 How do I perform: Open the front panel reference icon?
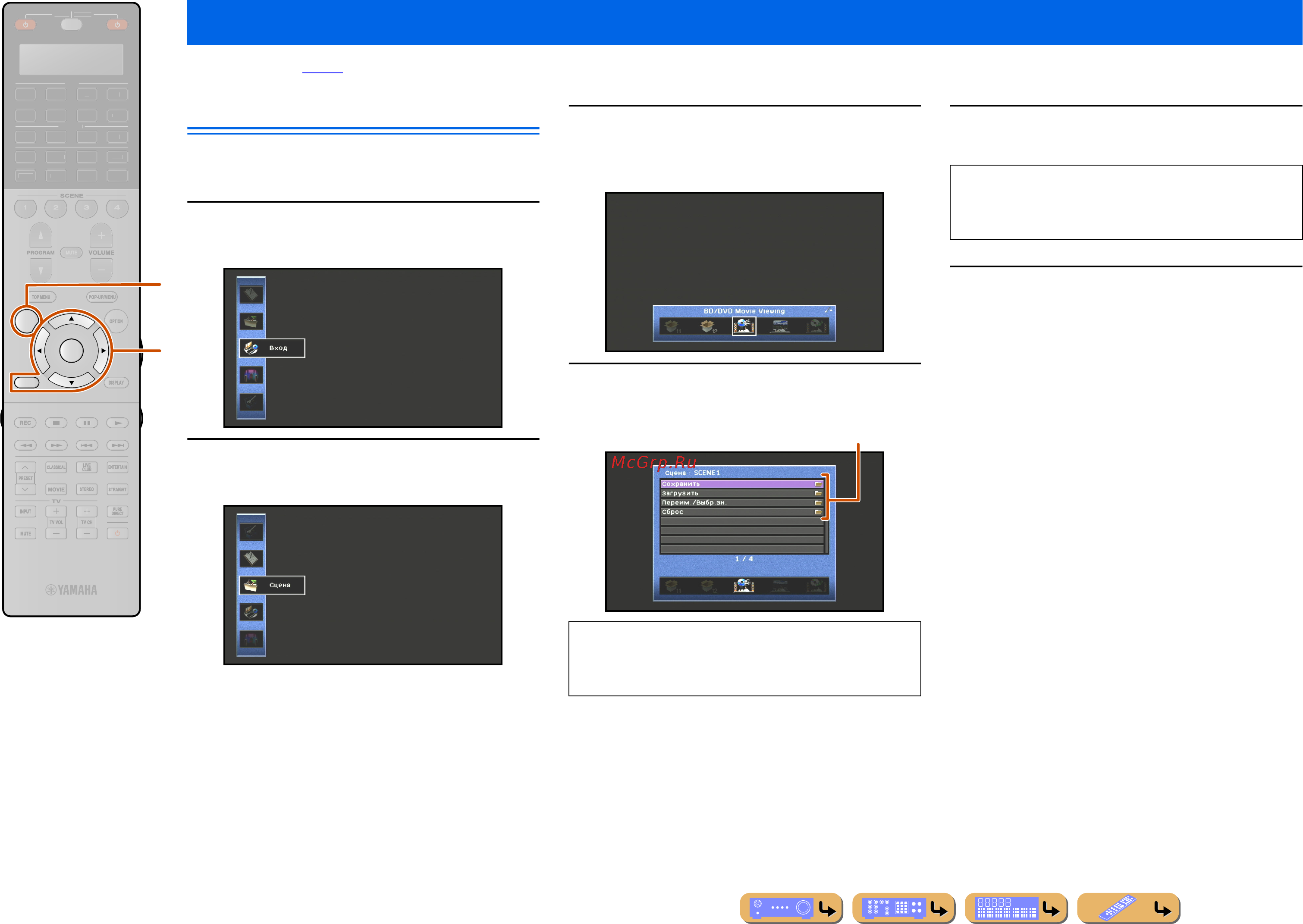point(791,908)
